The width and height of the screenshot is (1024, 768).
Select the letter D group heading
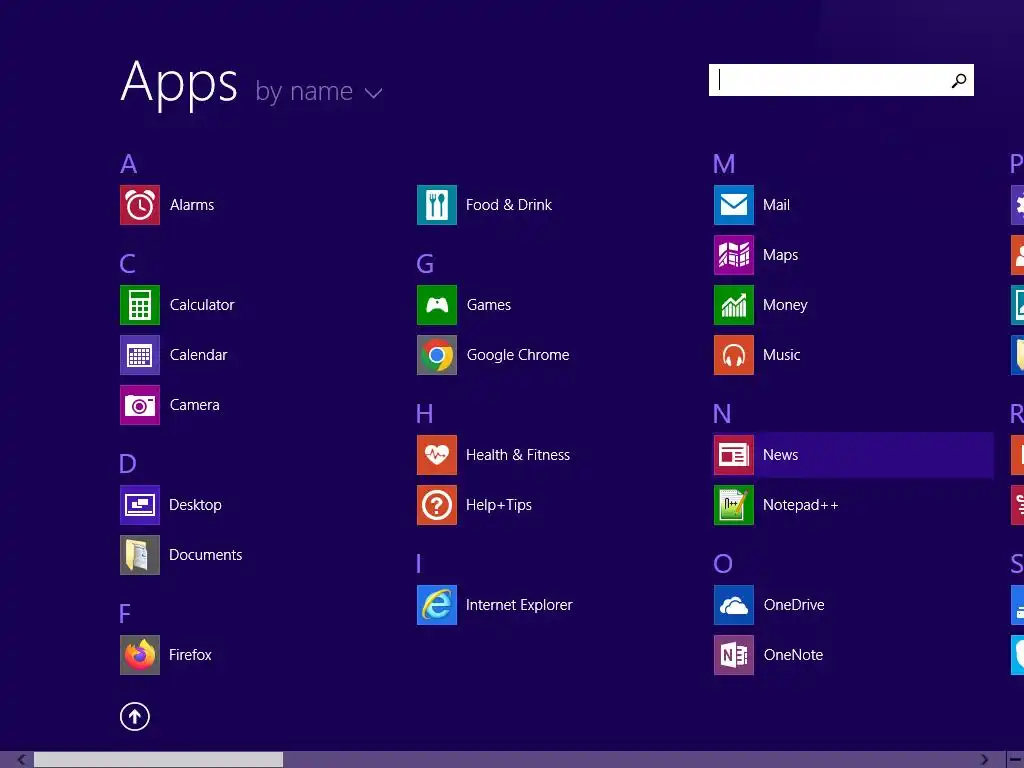tap(128, 464)
